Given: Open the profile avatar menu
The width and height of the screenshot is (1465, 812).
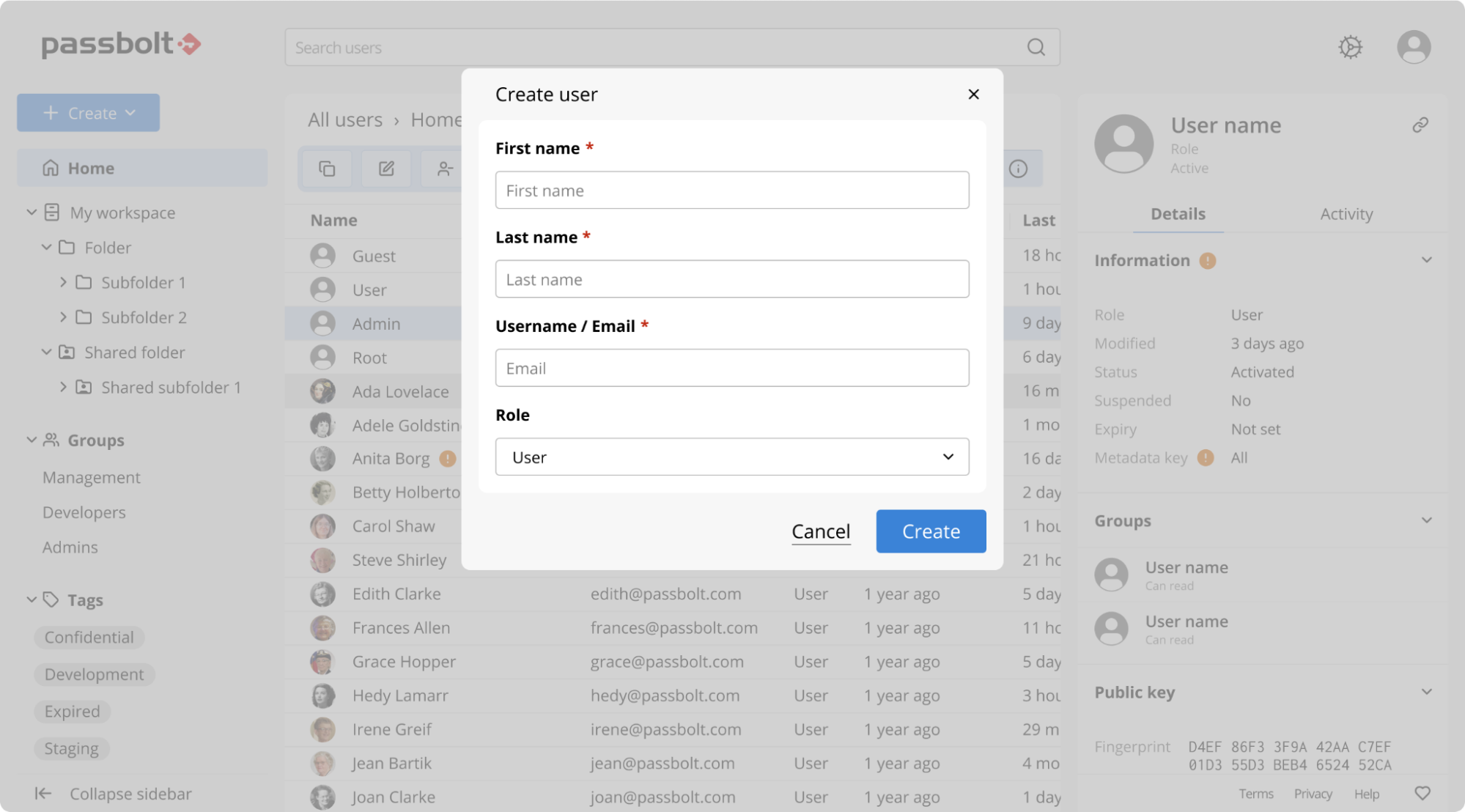Looking at the screenshot, I should [1413, 47].
